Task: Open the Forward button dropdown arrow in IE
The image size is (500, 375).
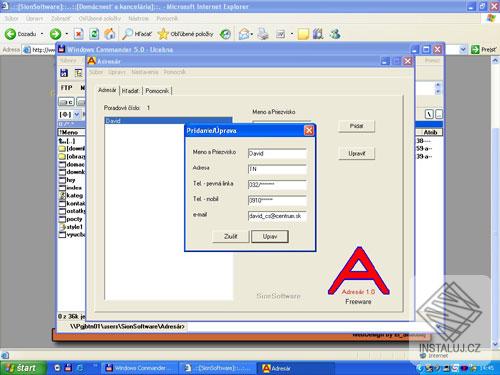Action: 67,34
